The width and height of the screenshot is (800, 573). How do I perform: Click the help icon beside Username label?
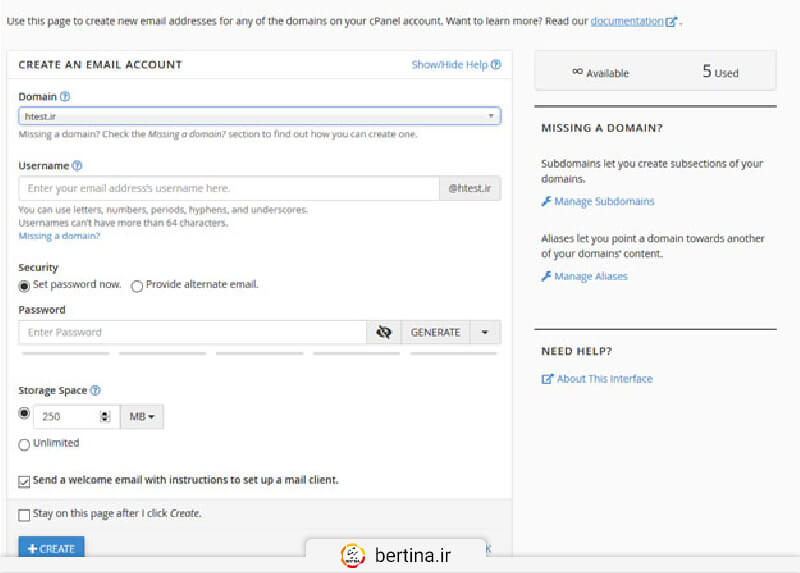tap(77, 166)
